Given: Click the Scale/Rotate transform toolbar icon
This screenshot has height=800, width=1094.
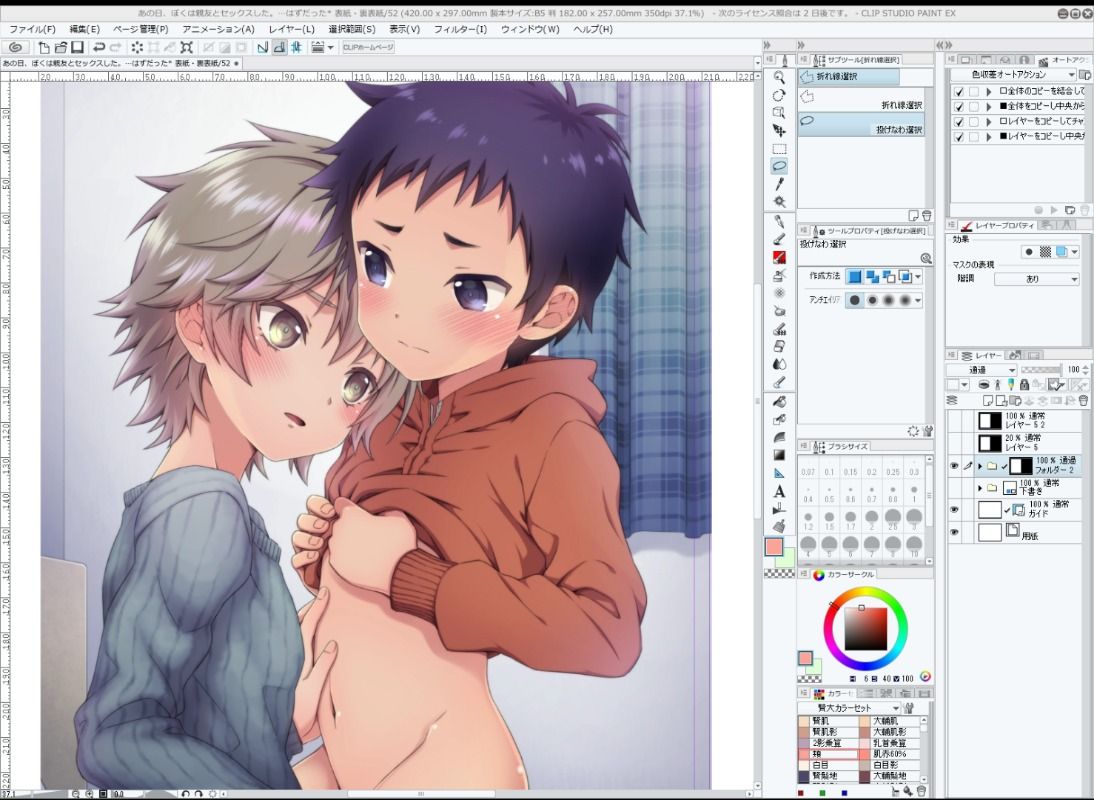Looking at the screenshot, I should coord(186,47).
